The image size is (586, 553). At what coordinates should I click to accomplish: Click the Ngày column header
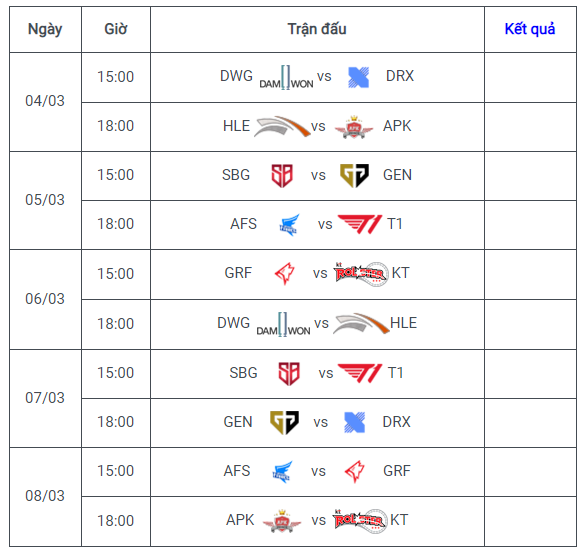click(x=45, y=30)
